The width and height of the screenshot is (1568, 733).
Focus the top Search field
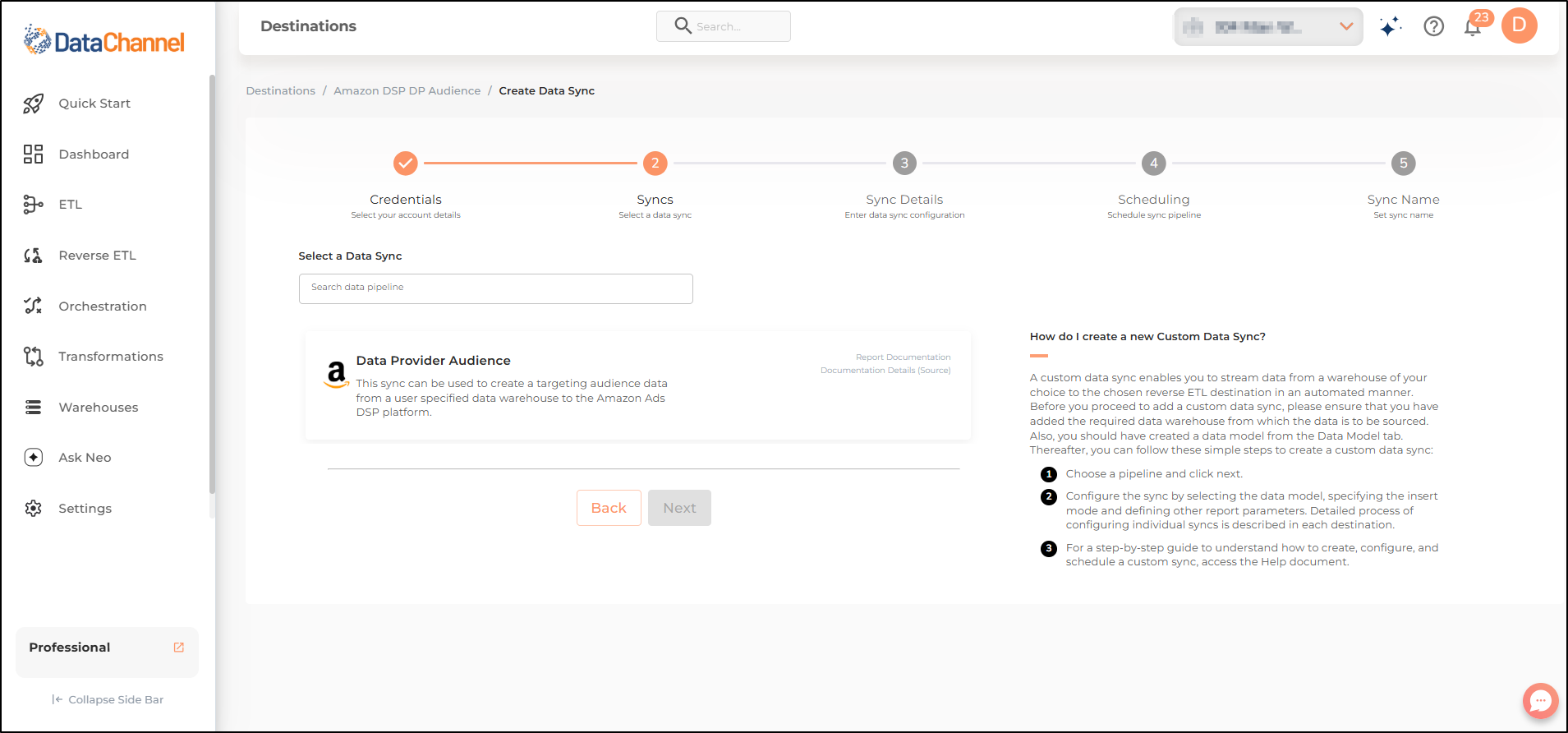tap(724, 26)
